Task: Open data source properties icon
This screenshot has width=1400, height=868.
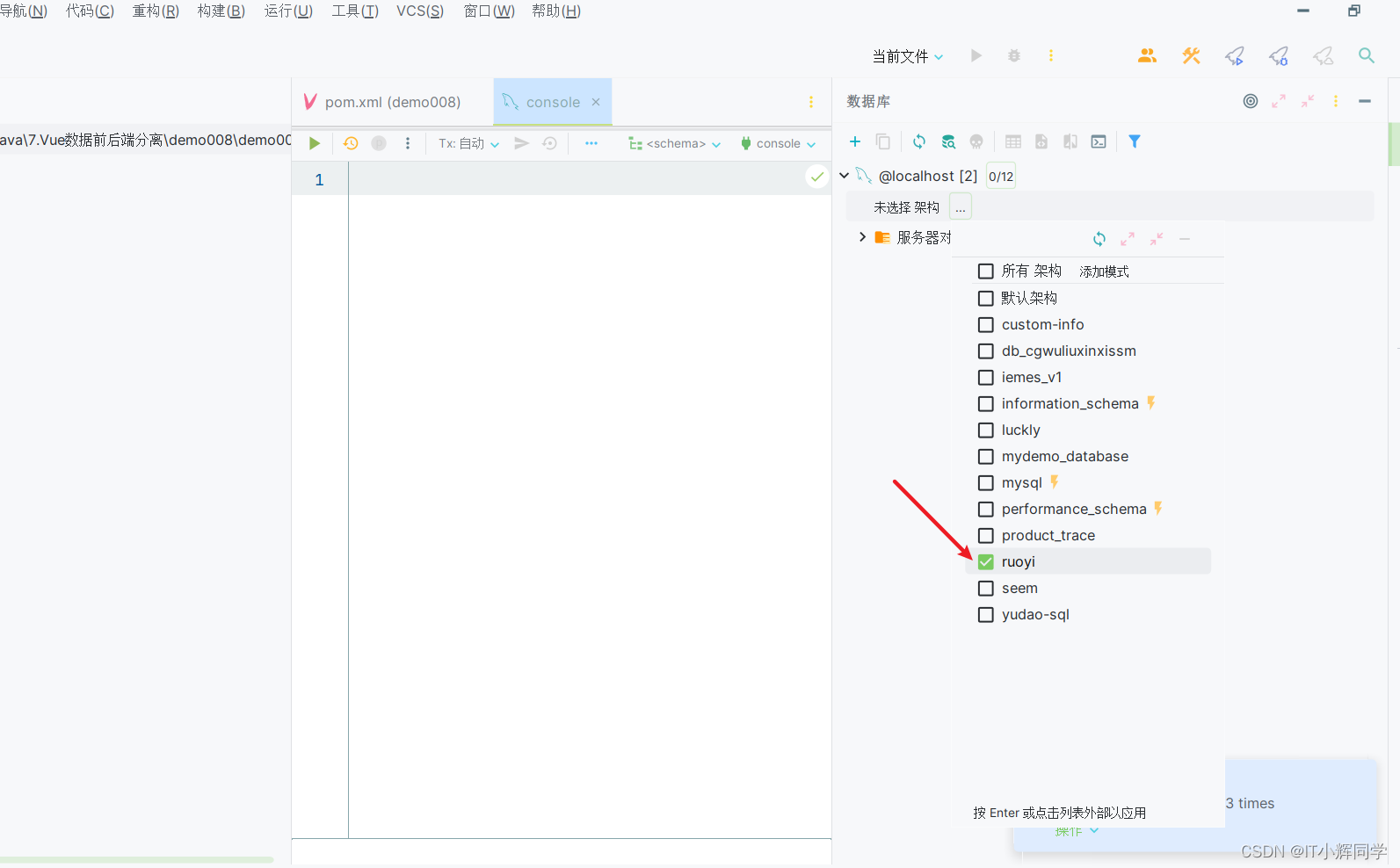Action: tap(948, 141)
